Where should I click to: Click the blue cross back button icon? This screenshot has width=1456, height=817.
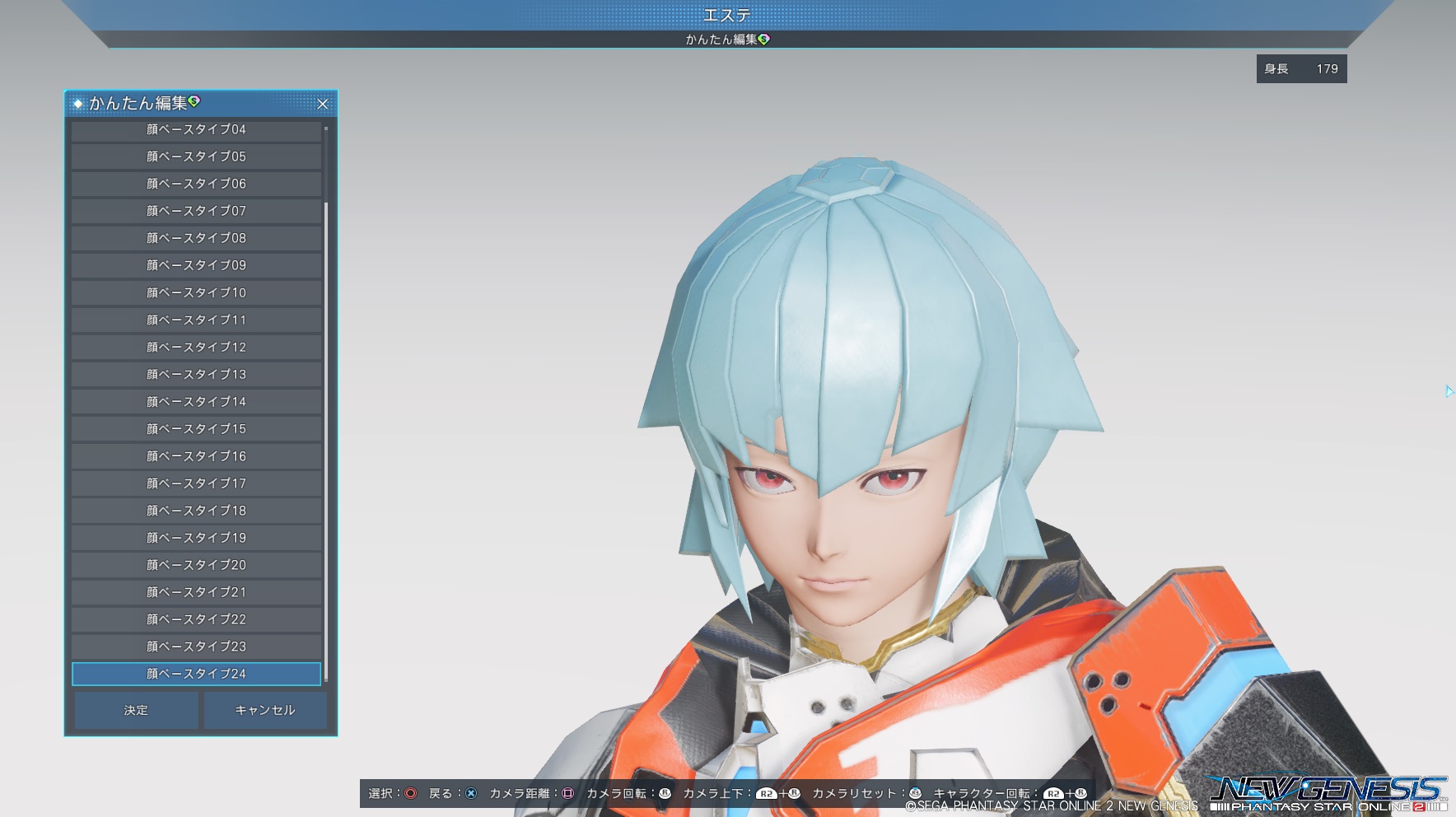click(x=470, y=794)
